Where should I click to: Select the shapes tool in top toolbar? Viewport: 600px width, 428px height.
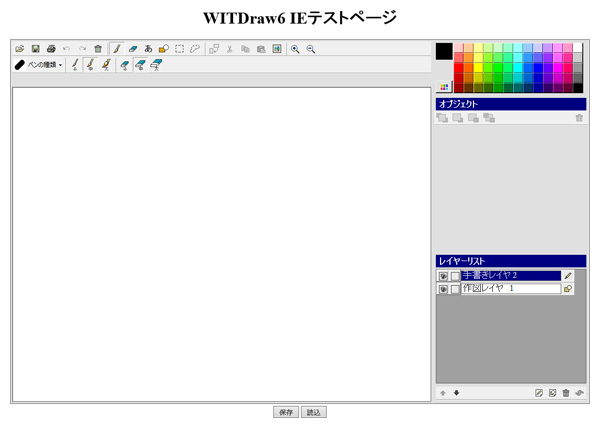[x=164, y=49]
